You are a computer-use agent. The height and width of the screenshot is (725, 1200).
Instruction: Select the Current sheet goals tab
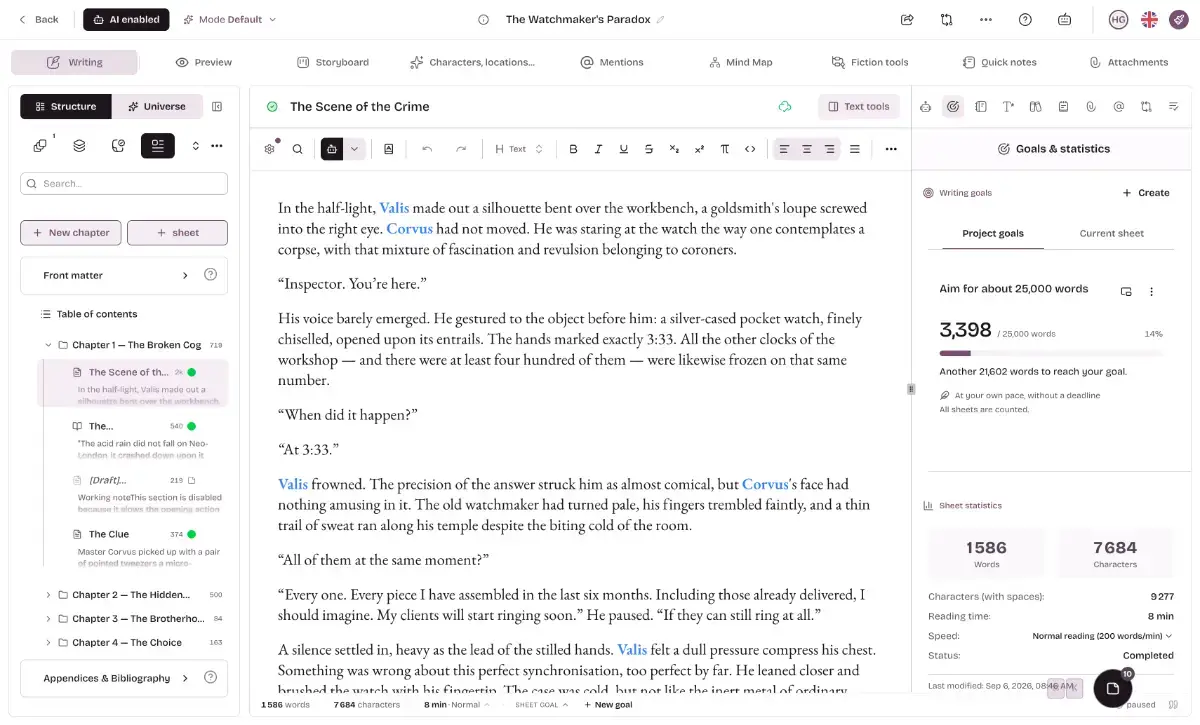1111,233
